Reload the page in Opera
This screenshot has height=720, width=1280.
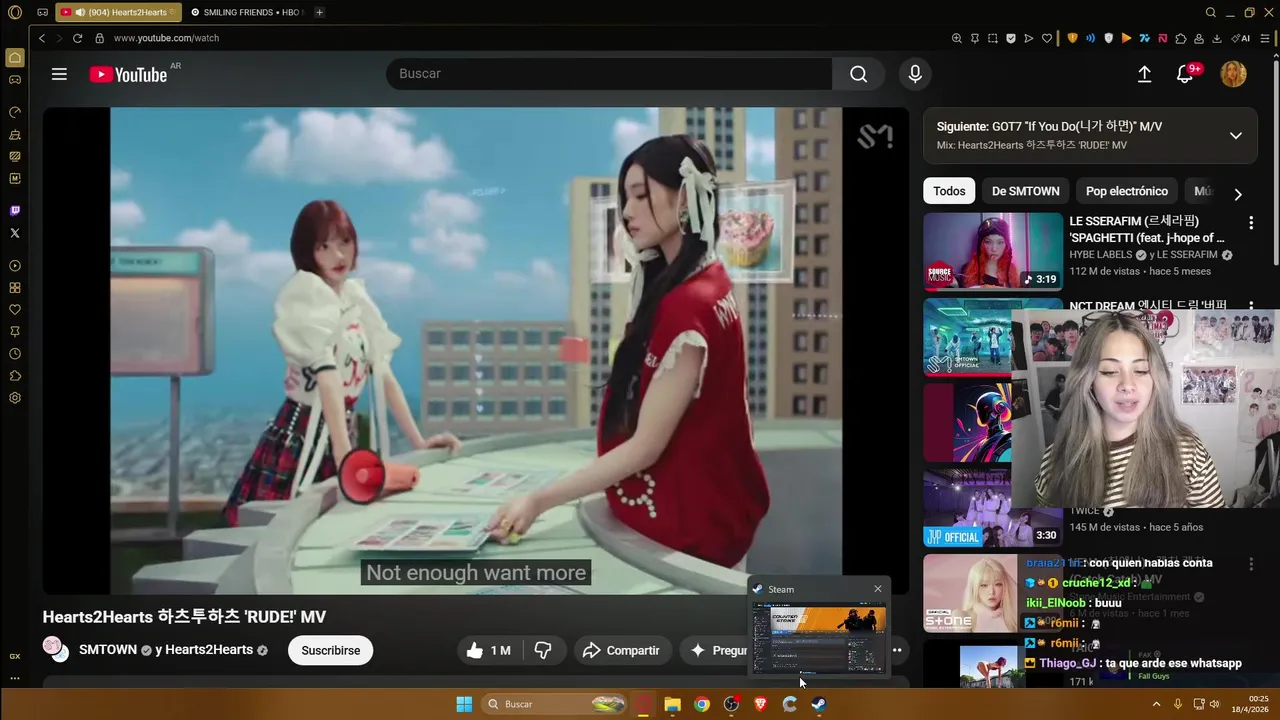click(x=77, y=38)
